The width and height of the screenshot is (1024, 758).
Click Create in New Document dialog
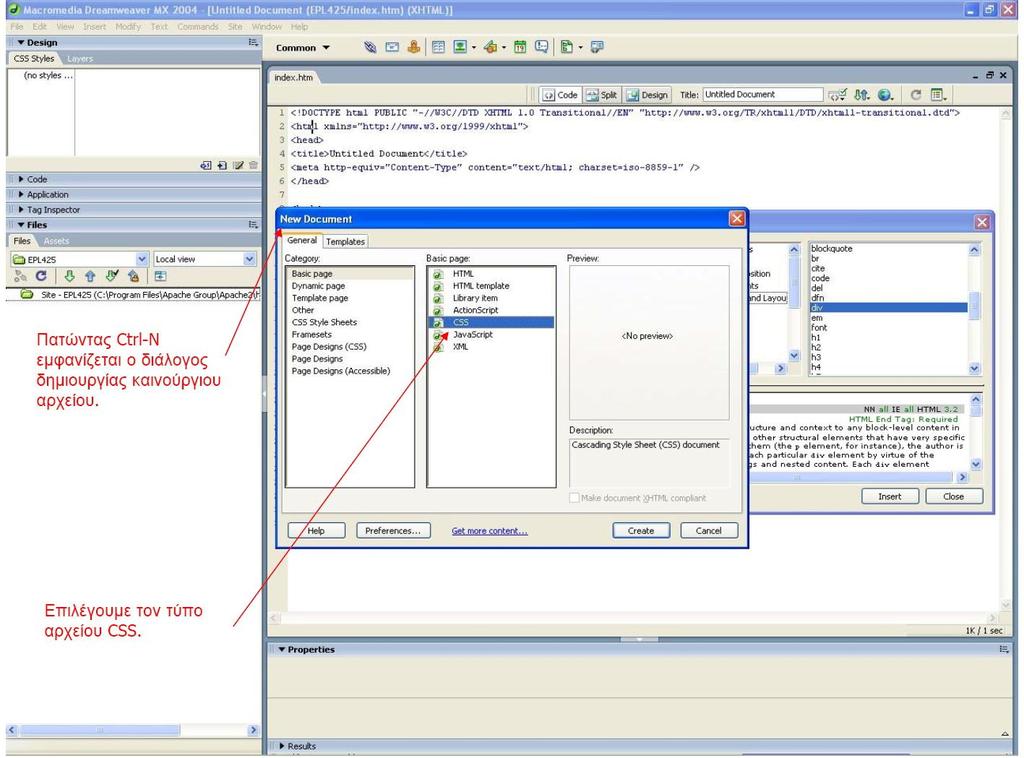tap(641, 531)
